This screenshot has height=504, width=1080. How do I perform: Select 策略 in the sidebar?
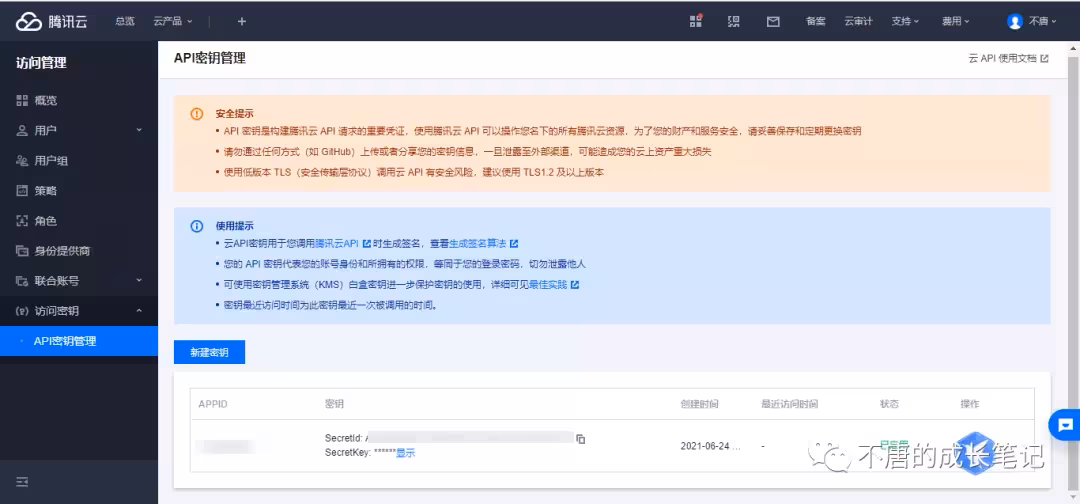(x=79, y=191)
